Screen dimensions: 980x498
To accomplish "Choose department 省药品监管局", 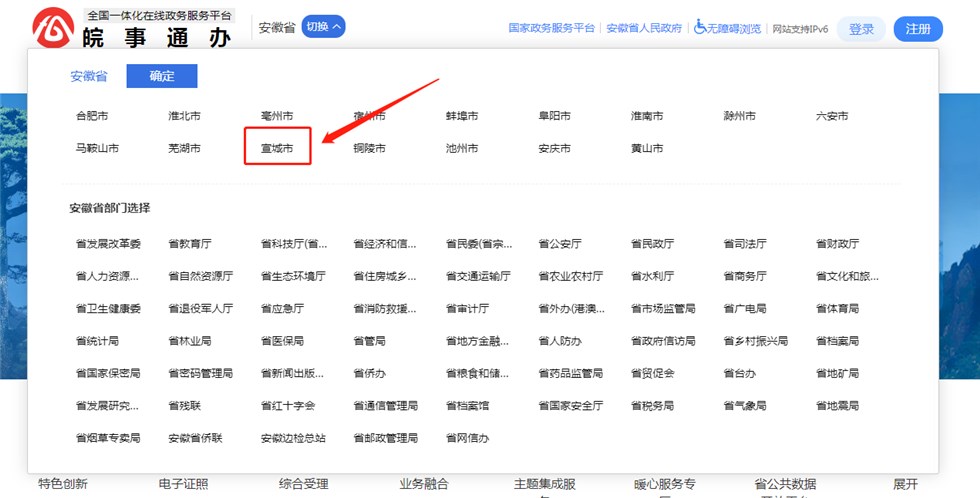I will (571, 374).
